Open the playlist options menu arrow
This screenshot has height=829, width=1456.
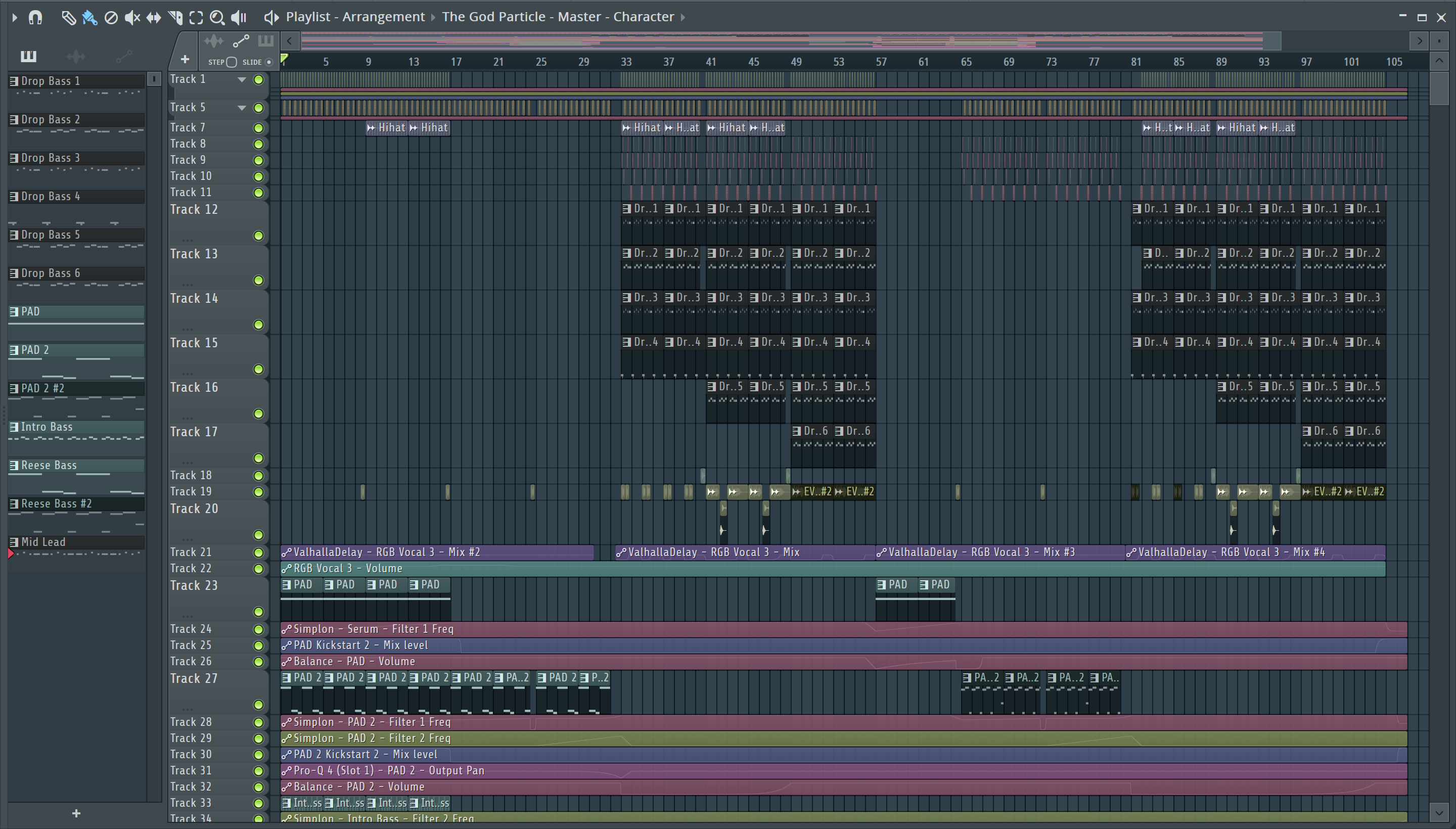tap(15, 18)
